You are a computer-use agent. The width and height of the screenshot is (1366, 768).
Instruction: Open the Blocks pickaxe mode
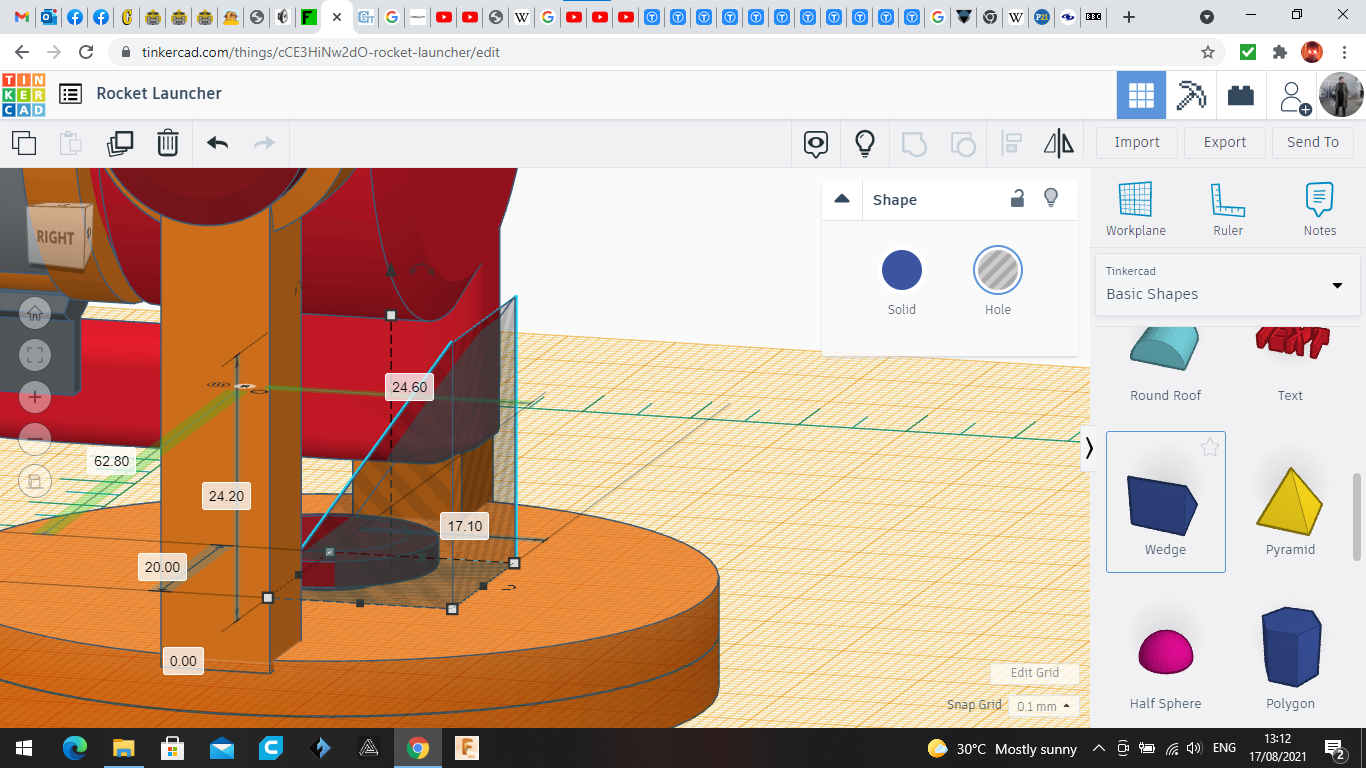pyautogui.click(x=1191, y=95)
